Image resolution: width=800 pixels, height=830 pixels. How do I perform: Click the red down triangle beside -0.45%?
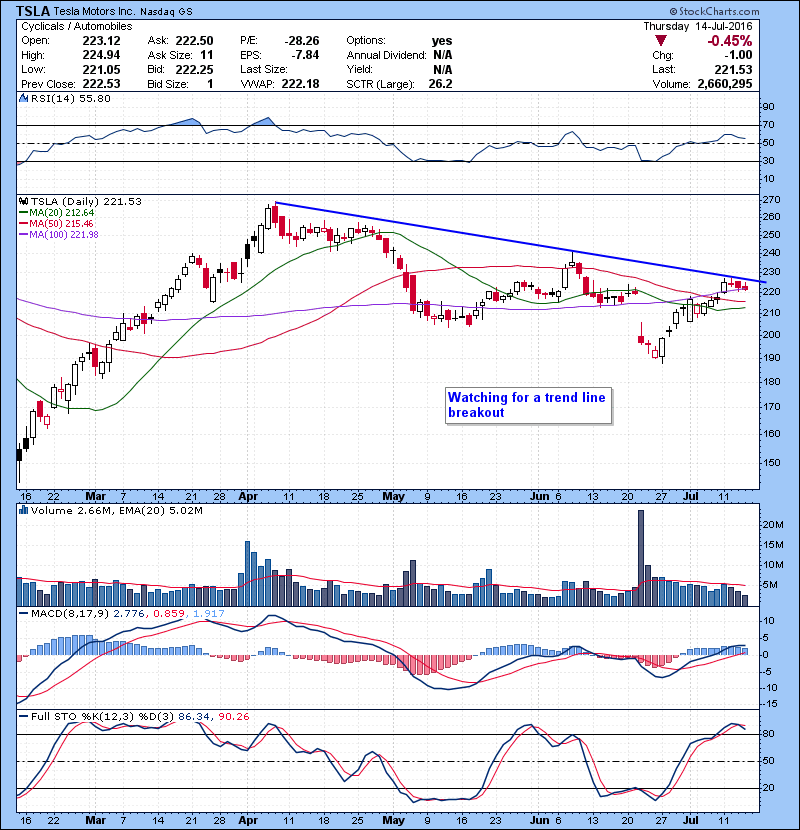point(660,41)
